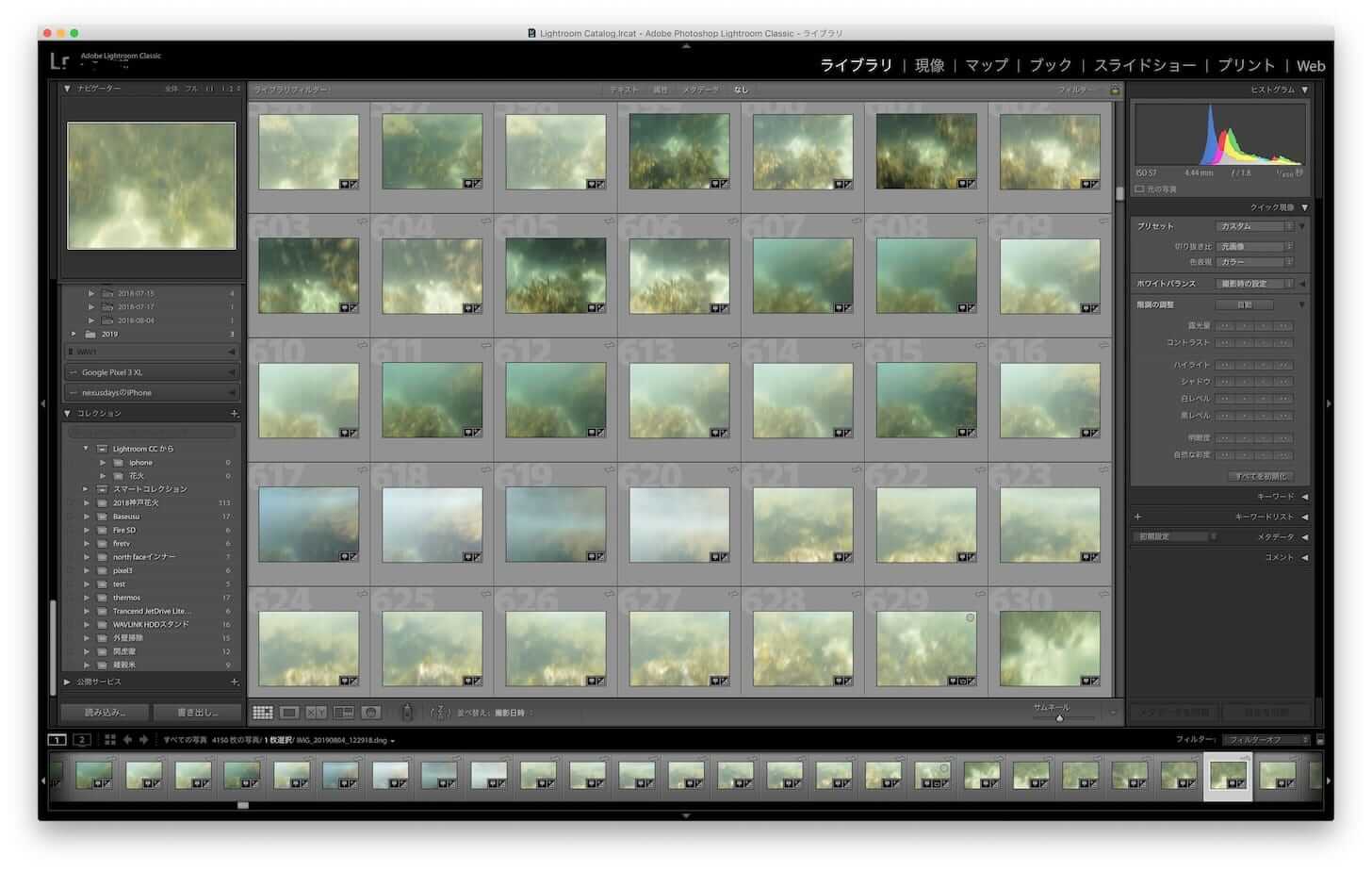Switch to the ブック module
This screenshot has height=871, width=1372.
[1051, 65]
